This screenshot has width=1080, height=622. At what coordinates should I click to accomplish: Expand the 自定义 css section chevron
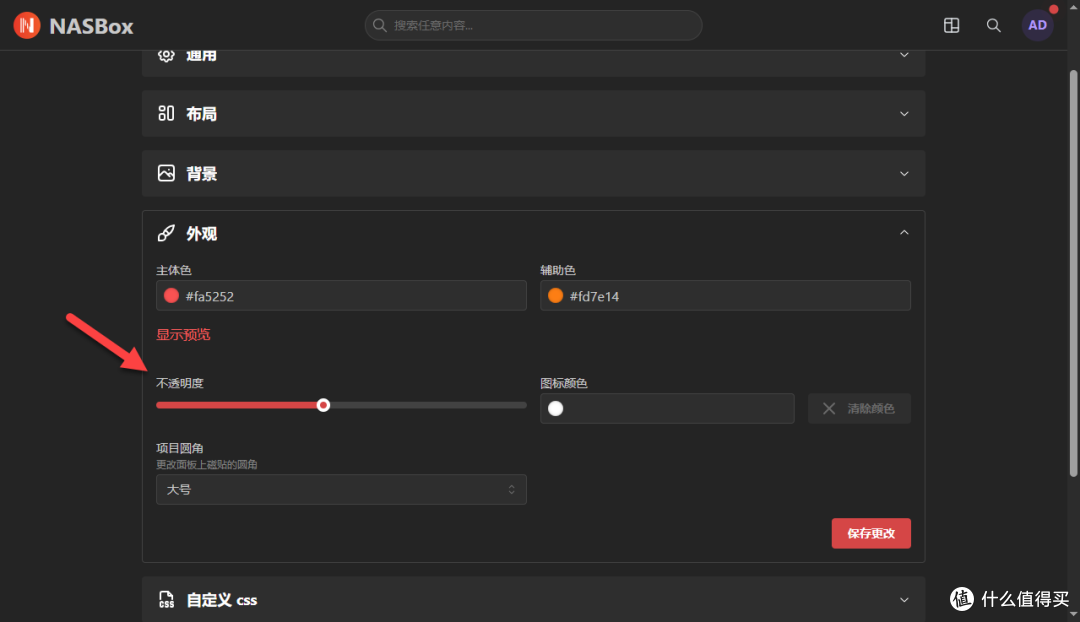pos(904,600)
